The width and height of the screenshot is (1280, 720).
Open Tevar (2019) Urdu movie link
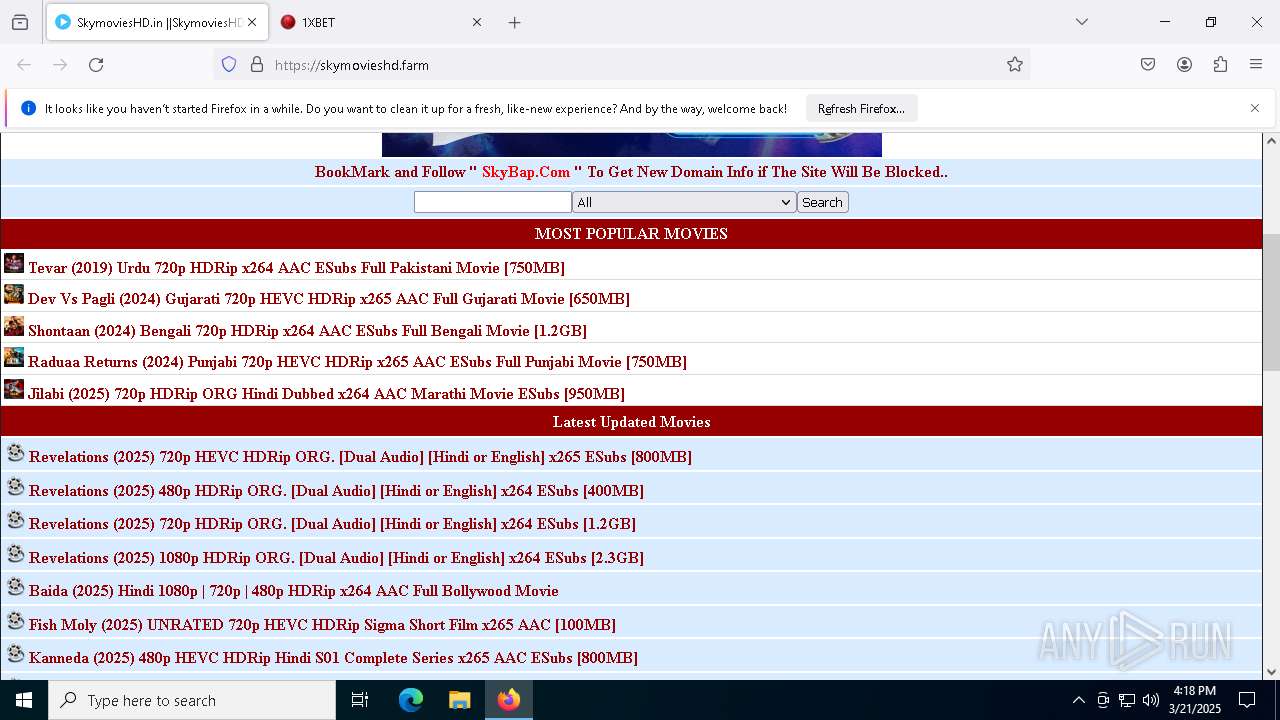pos(296,268)
